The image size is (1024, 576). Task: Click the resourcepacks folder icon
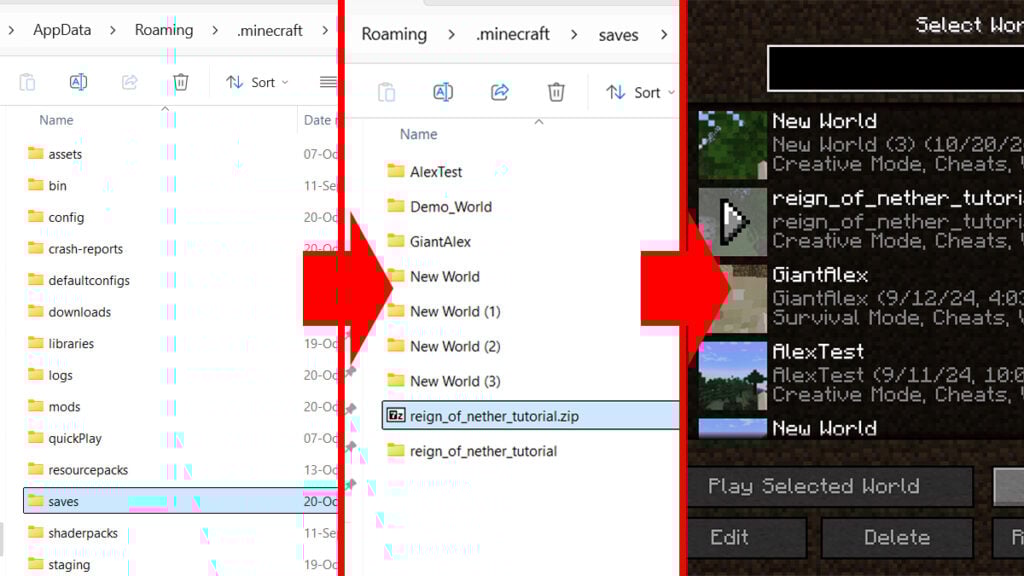(34, 470)
